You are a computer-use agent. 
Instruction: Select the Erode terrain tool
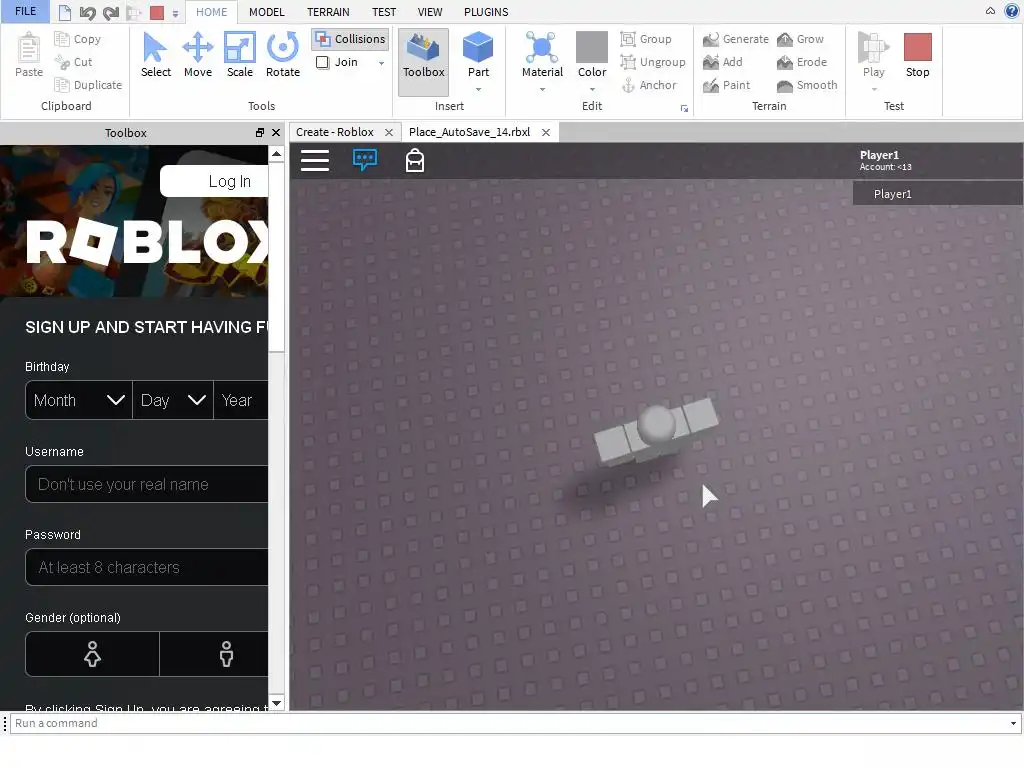pyautogui.click(x=801, y=62)
